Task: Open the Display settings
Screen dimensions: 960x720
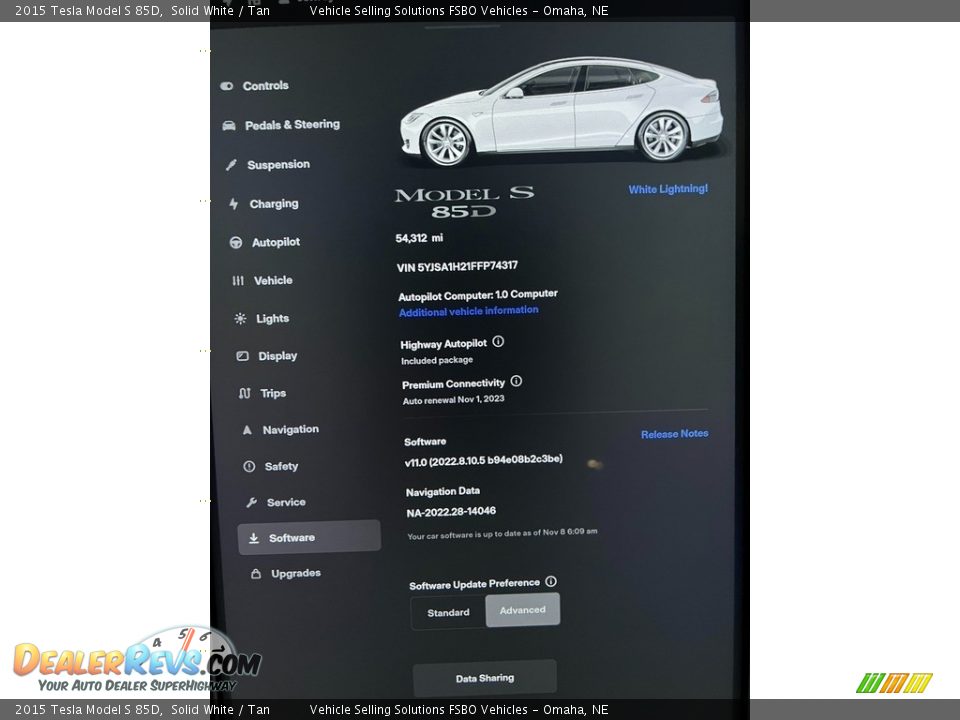Action: [277, 356]
